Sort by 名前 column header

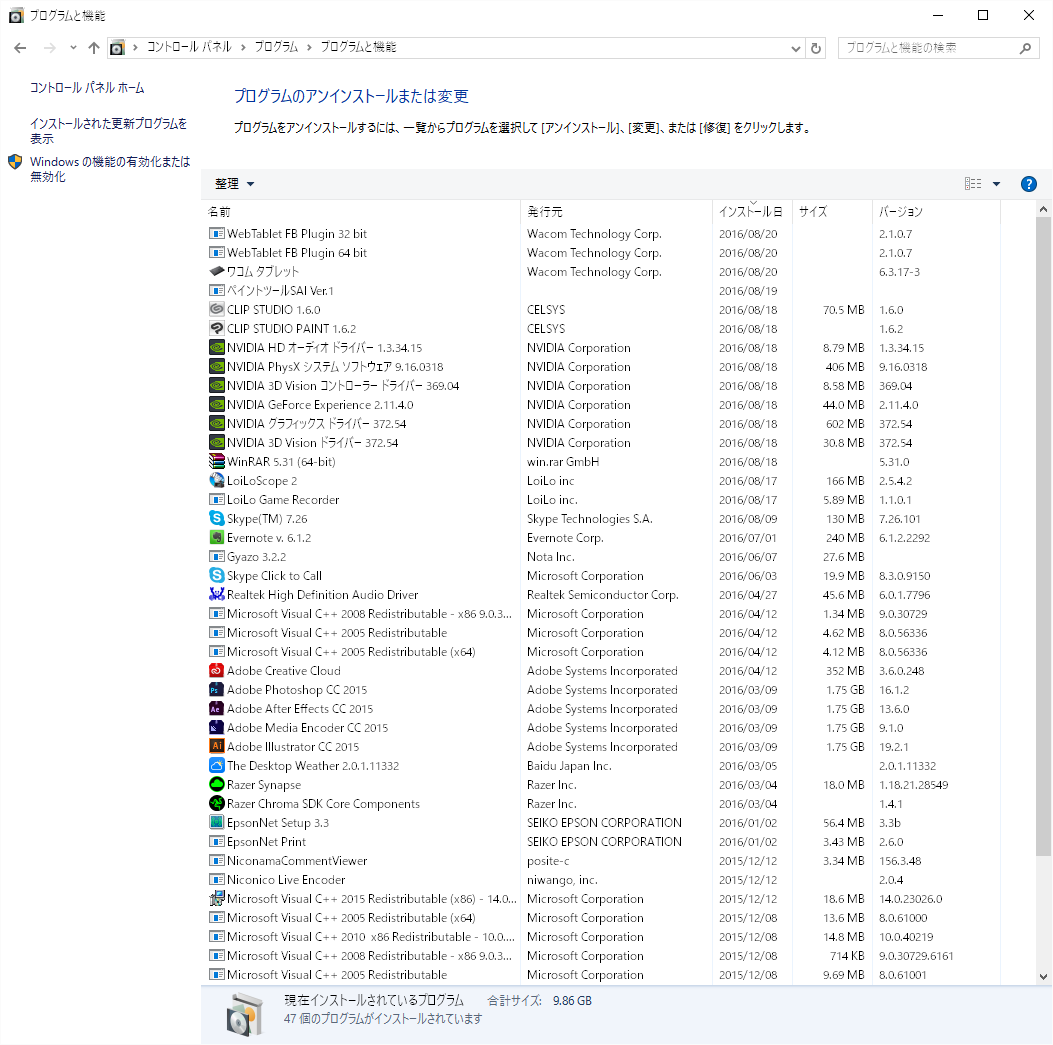pos(361,212)
